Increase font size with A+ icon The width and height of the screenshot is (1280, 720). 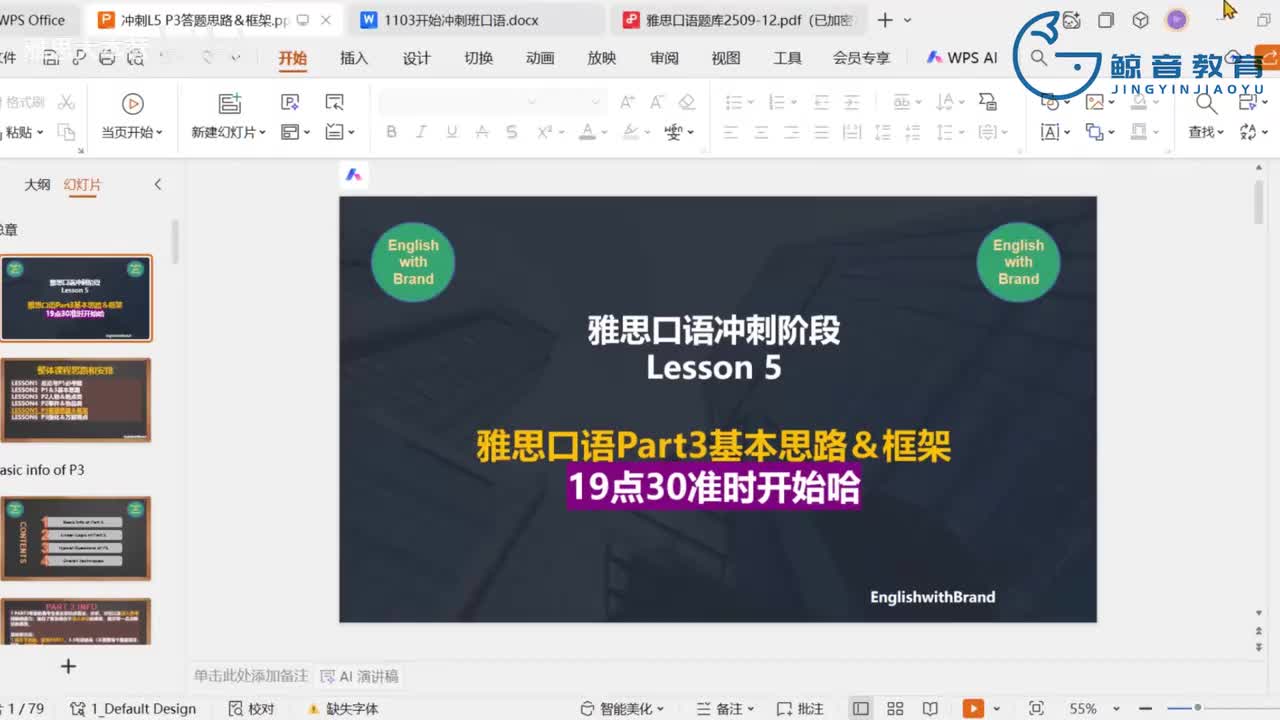627,102
